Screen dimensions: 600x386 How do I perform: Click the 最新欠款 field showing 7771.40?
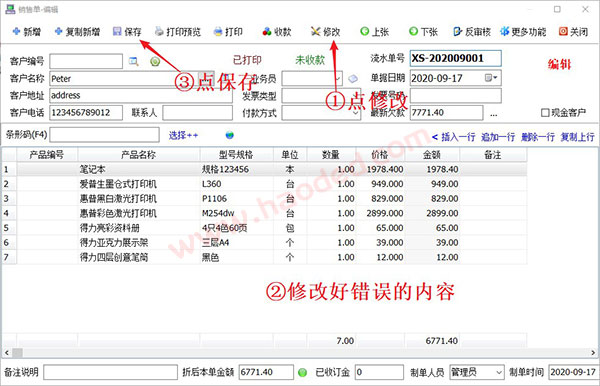446,112
